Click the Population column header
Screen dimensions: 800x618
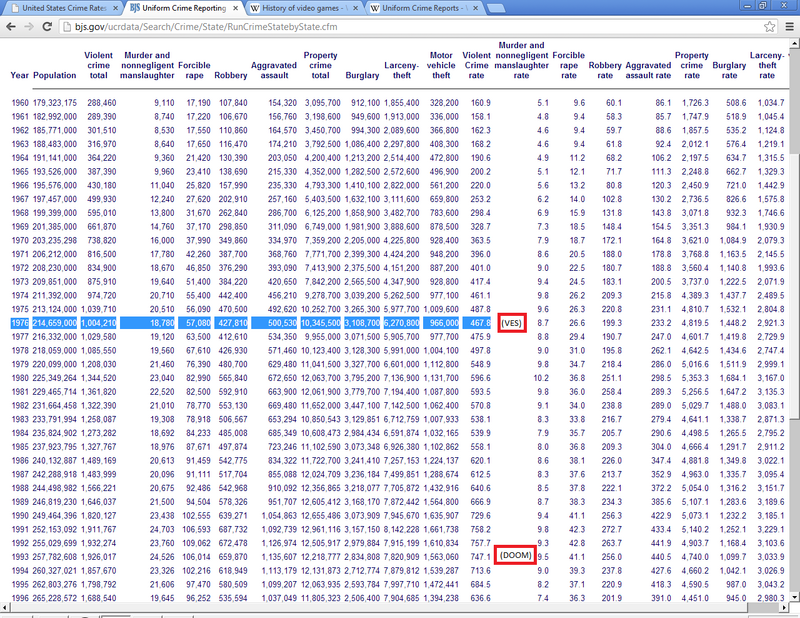[x=55, y=75]
